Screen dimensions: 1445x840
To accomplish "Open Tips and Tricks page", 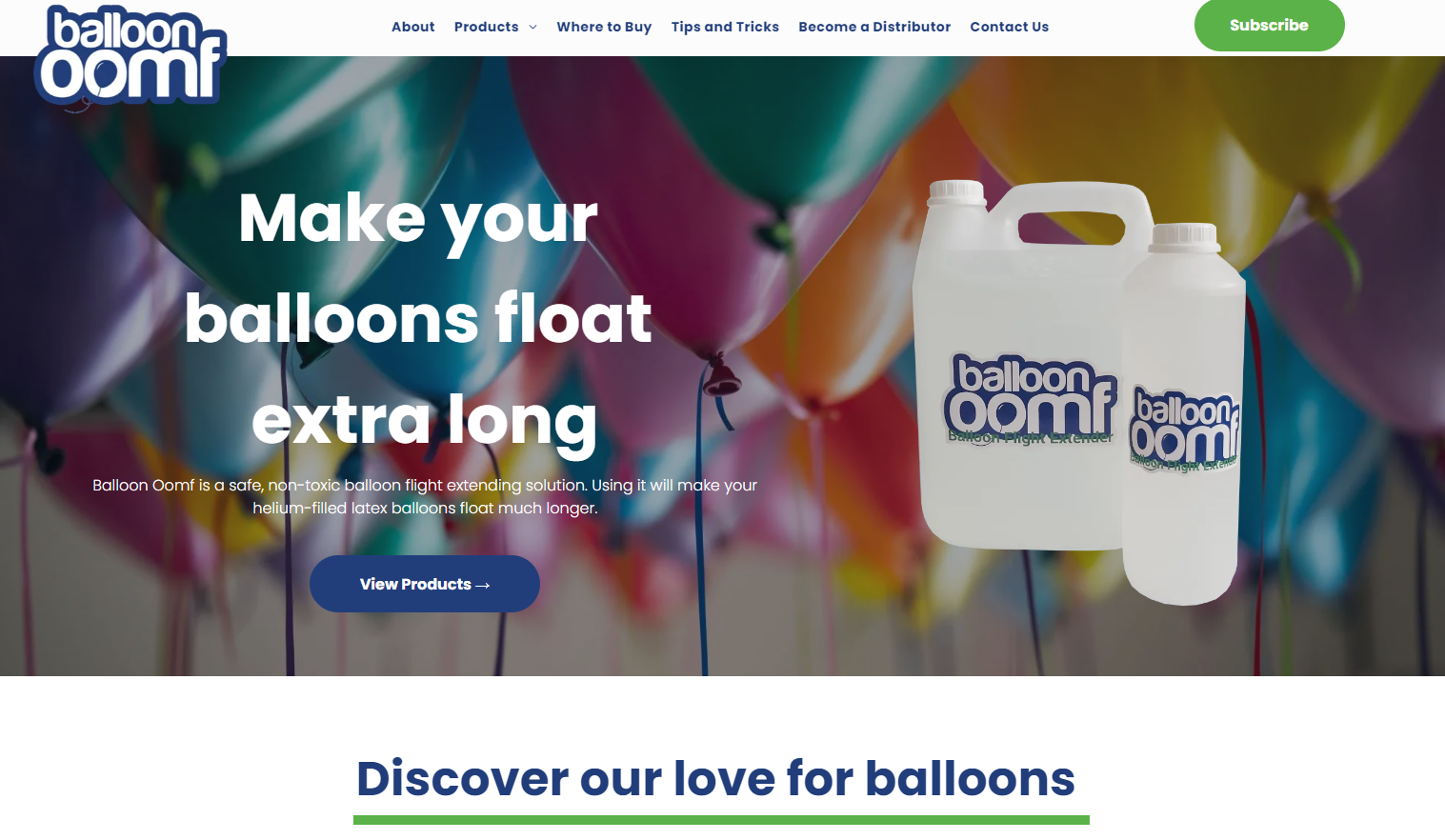I will [725, 27].
